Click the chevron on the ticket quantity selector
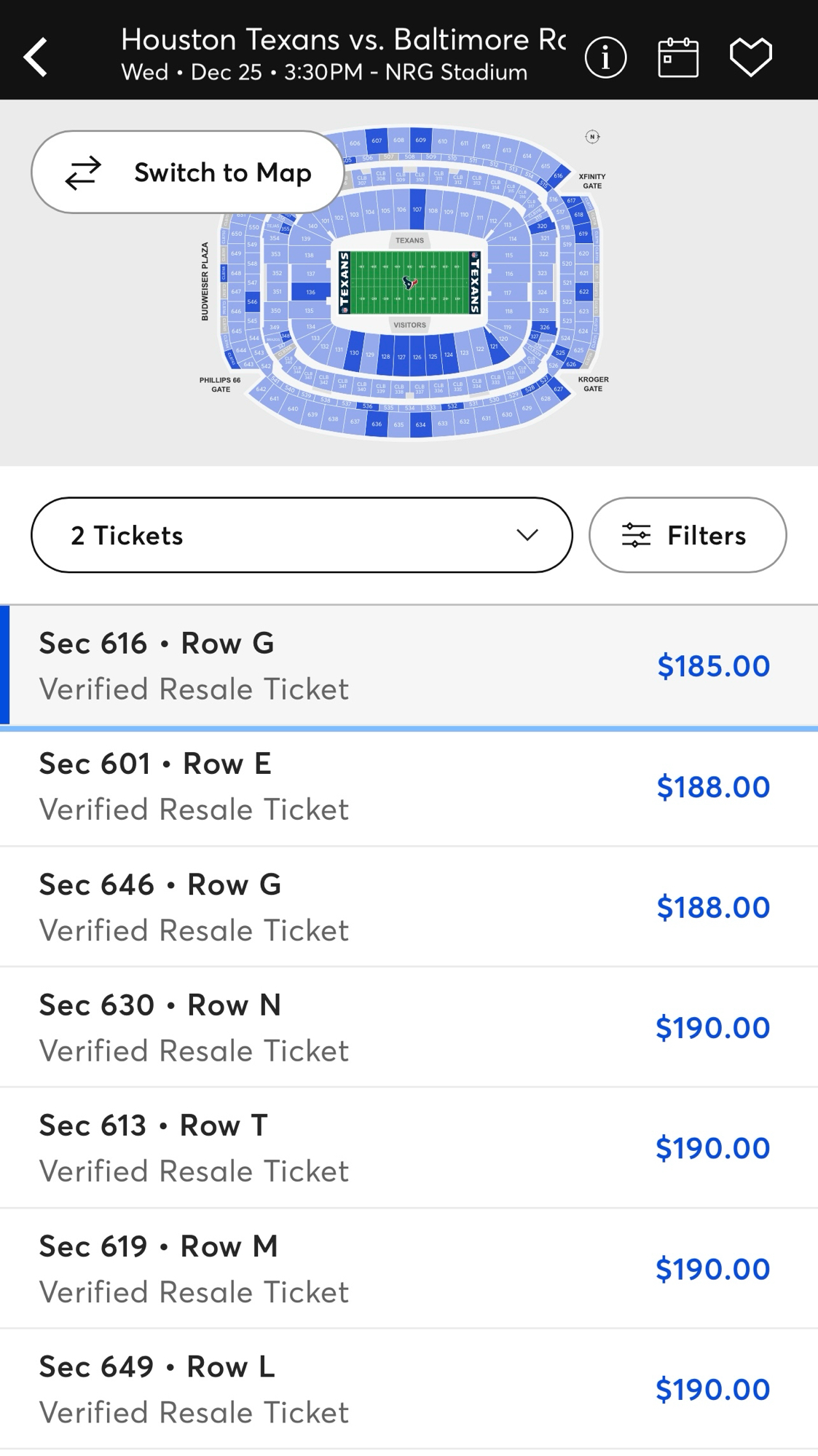818x1456 pixels. 527,535
